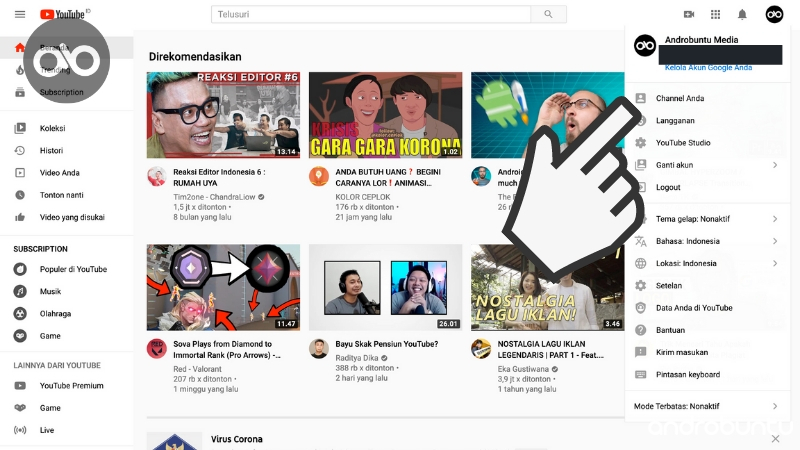Open the Tim2one - ChandraLiow channel link

(214, 197)
